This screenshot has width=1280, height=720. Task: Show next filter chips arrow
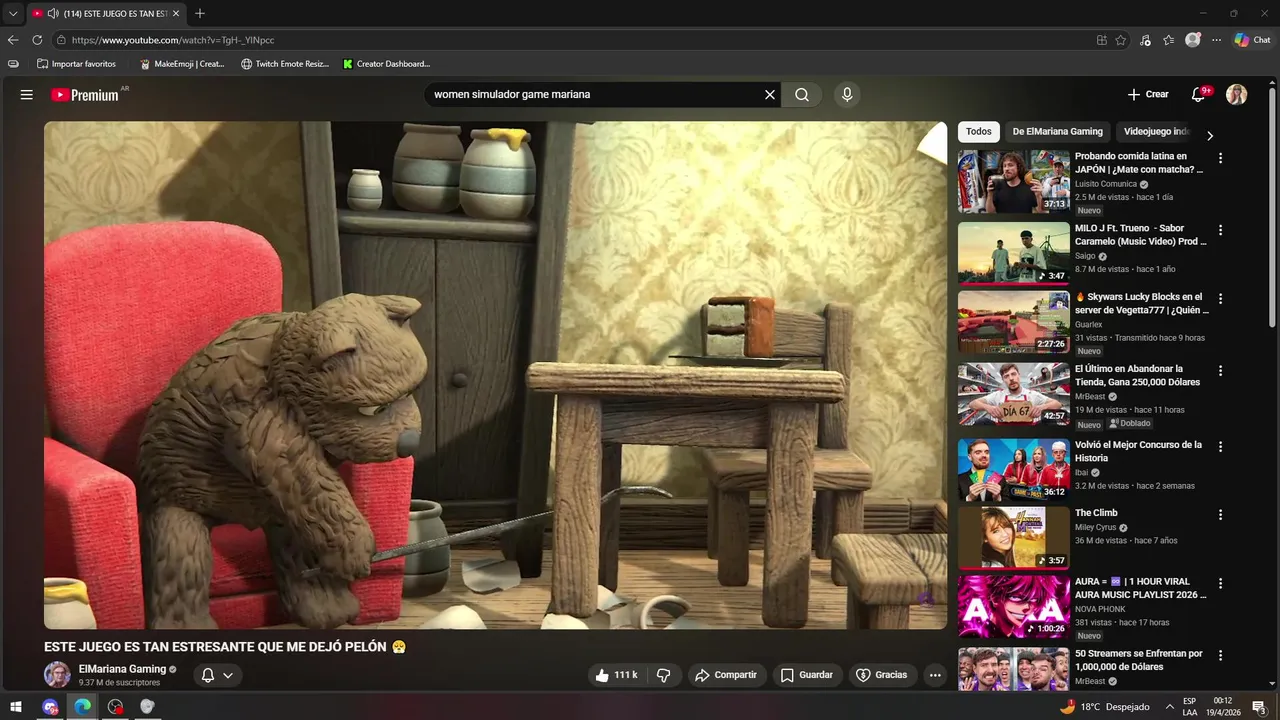click(x=1210, y=136)
